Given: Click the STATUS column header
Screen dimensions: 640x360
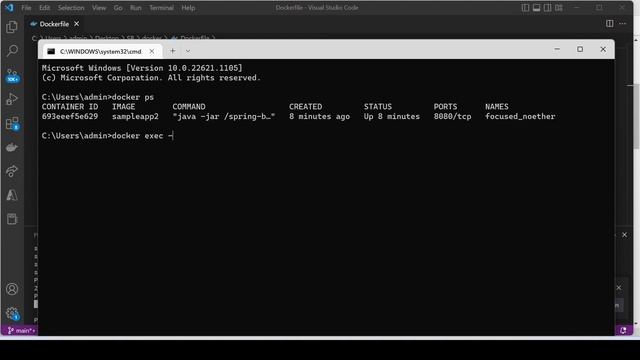Looking at the screenshot, I should point(378,107).
